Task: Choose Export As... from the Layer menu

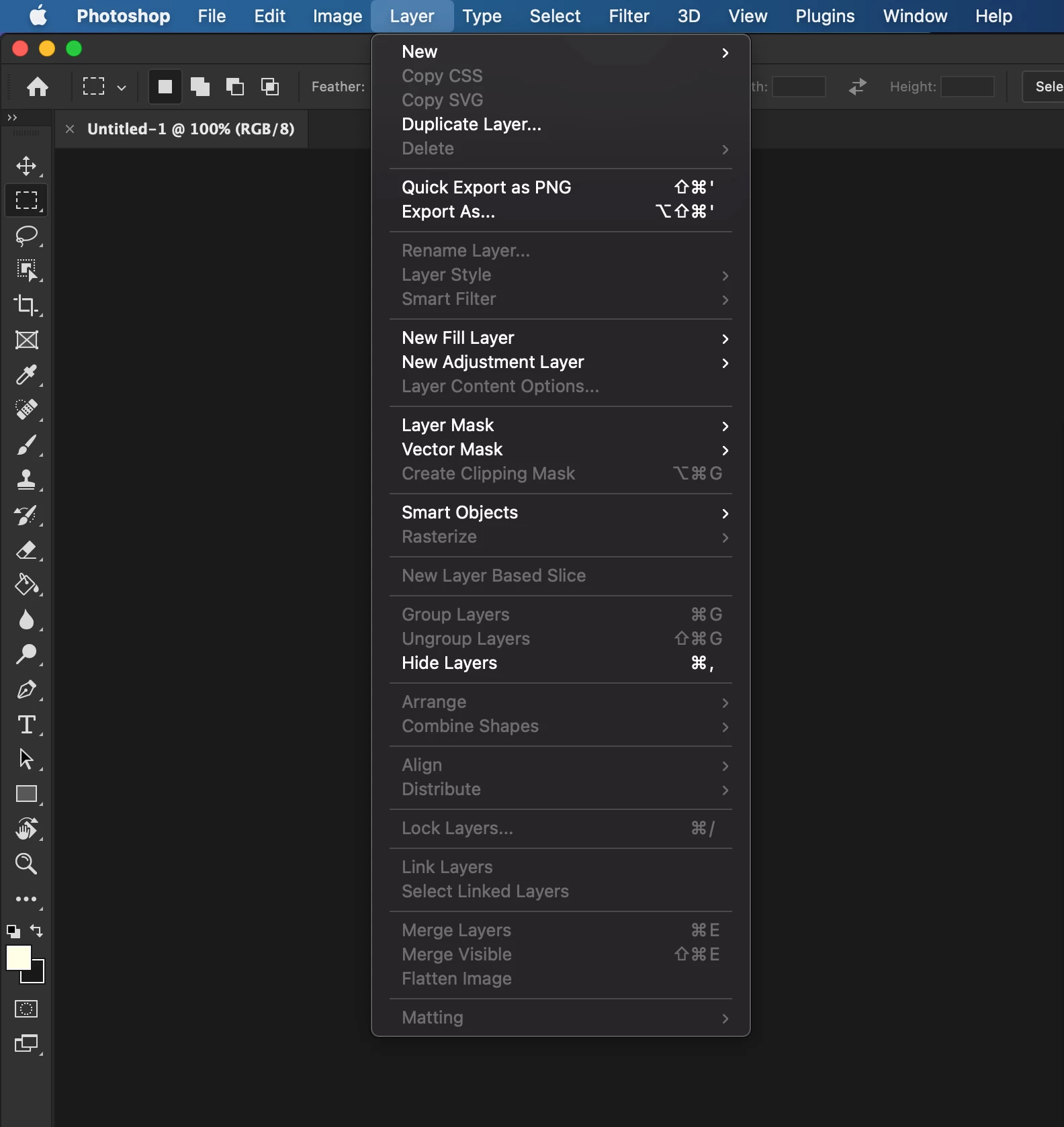Action: coord(560,212)
